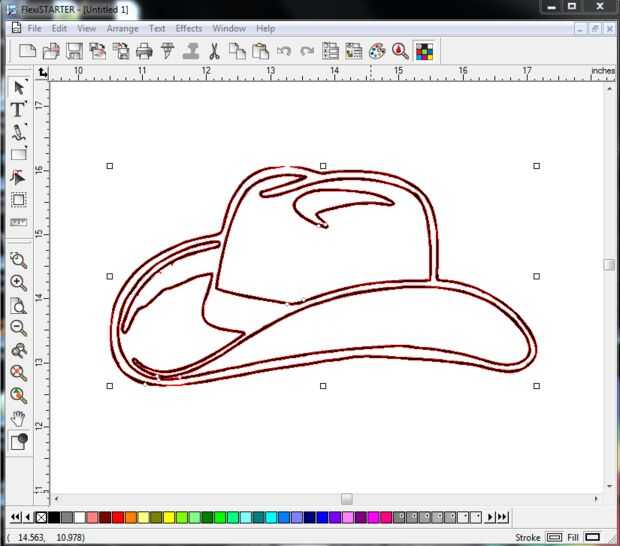The image size is (620, 546).
Task: Open the Design Editor icon
Action: (353, 51)
